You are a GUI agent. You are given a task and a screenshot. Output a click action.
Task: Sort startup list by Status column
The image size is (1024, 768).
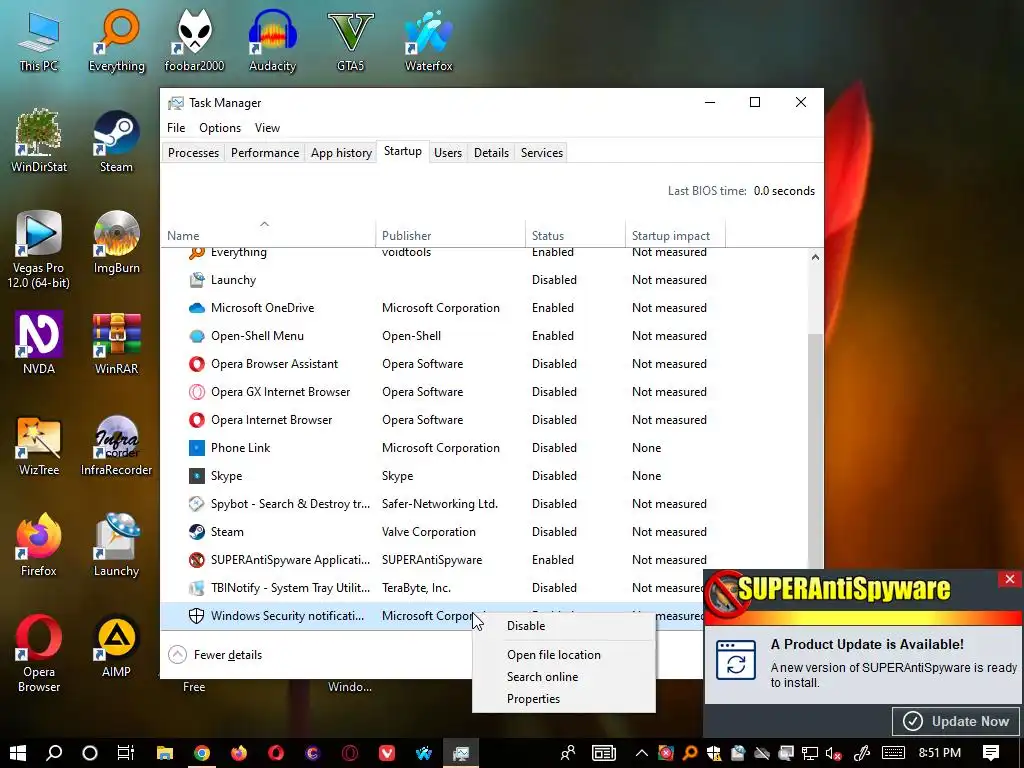575,235
